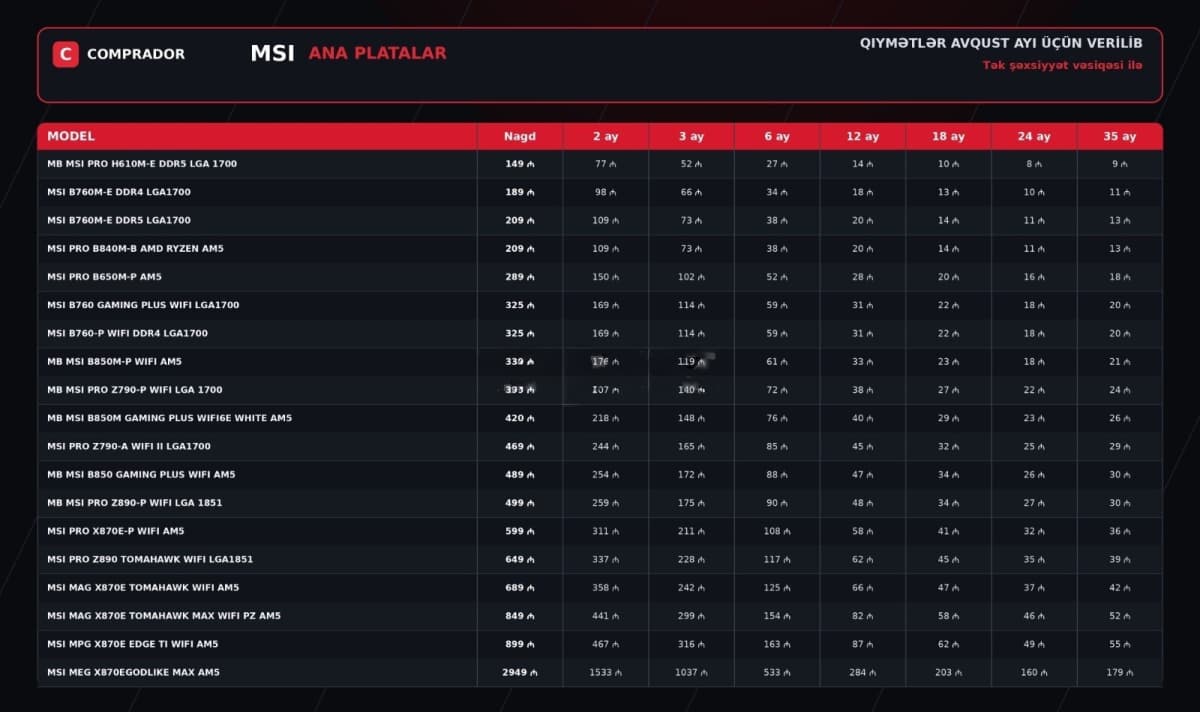The image size is (1200, 712).
Task: Click the 12 ay column header
Action: [862, 136]
